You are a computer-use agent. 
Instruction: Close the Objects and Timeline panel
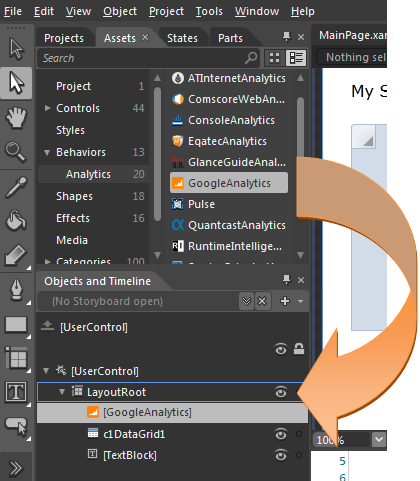[301, 280]
